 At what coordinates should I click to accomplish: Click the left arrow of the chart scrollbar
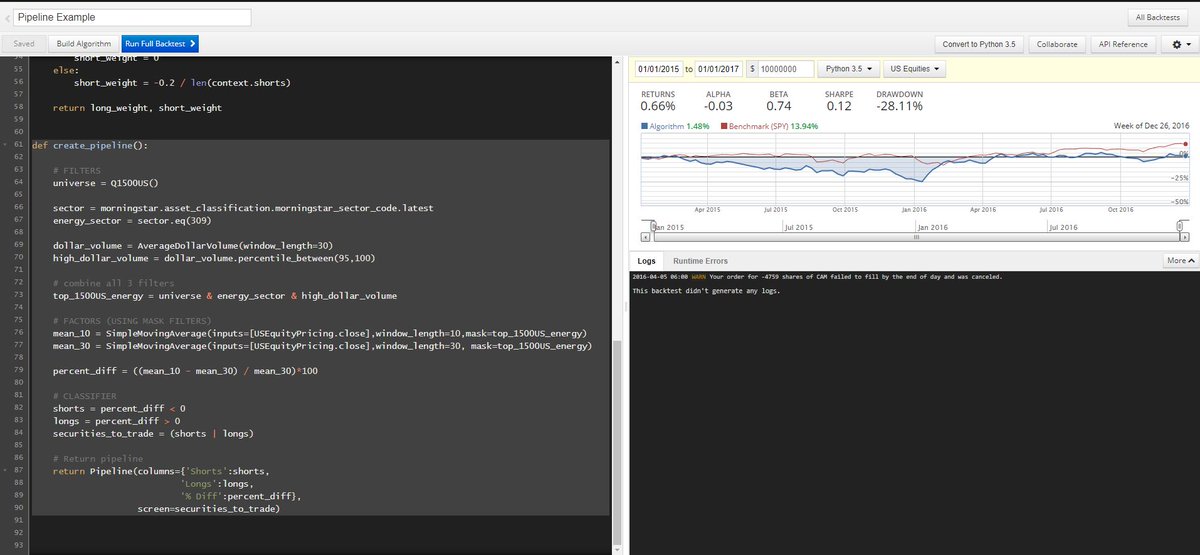point(645,238)
